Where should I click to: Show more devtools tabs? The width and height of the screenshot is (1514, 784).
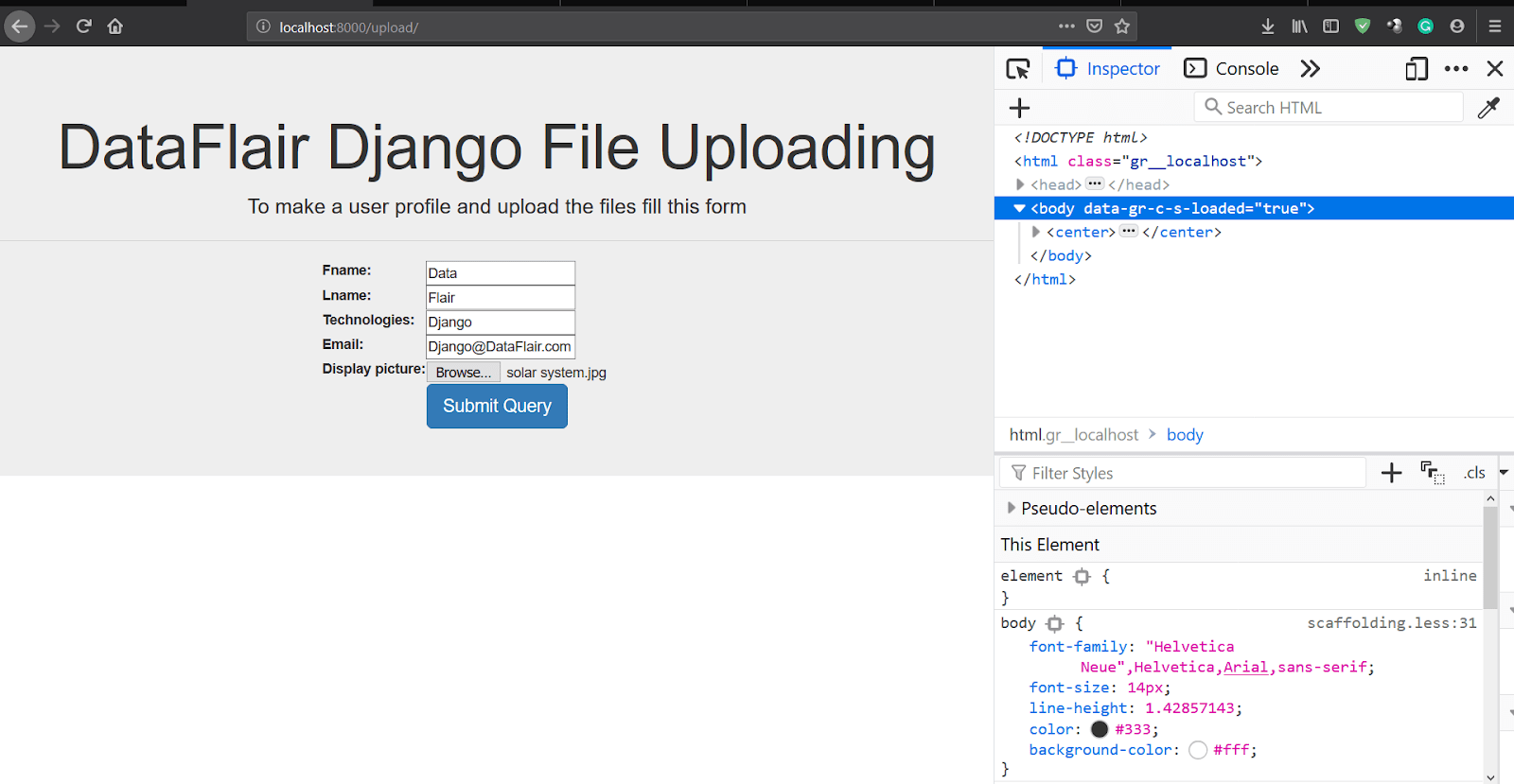point(1310,69)
